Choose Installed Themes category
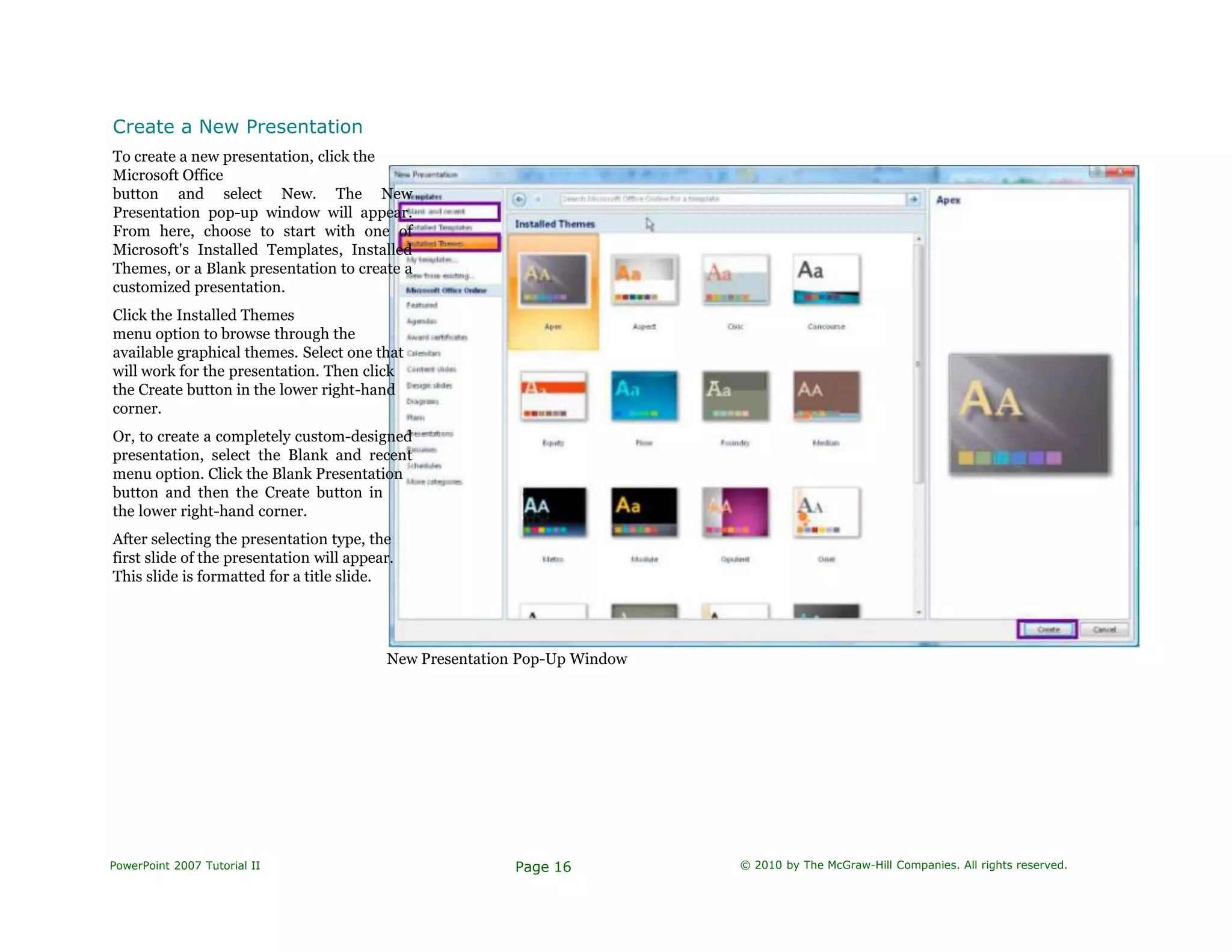The height and width of the screenshot is (952, 1232). coord(449,243)
